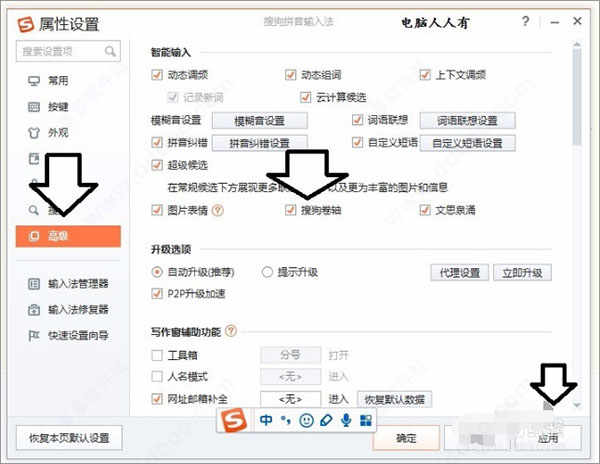Toggle the 网址邮箱补全 checkbox
Screen dimensions: 600x464
(157, 399)
